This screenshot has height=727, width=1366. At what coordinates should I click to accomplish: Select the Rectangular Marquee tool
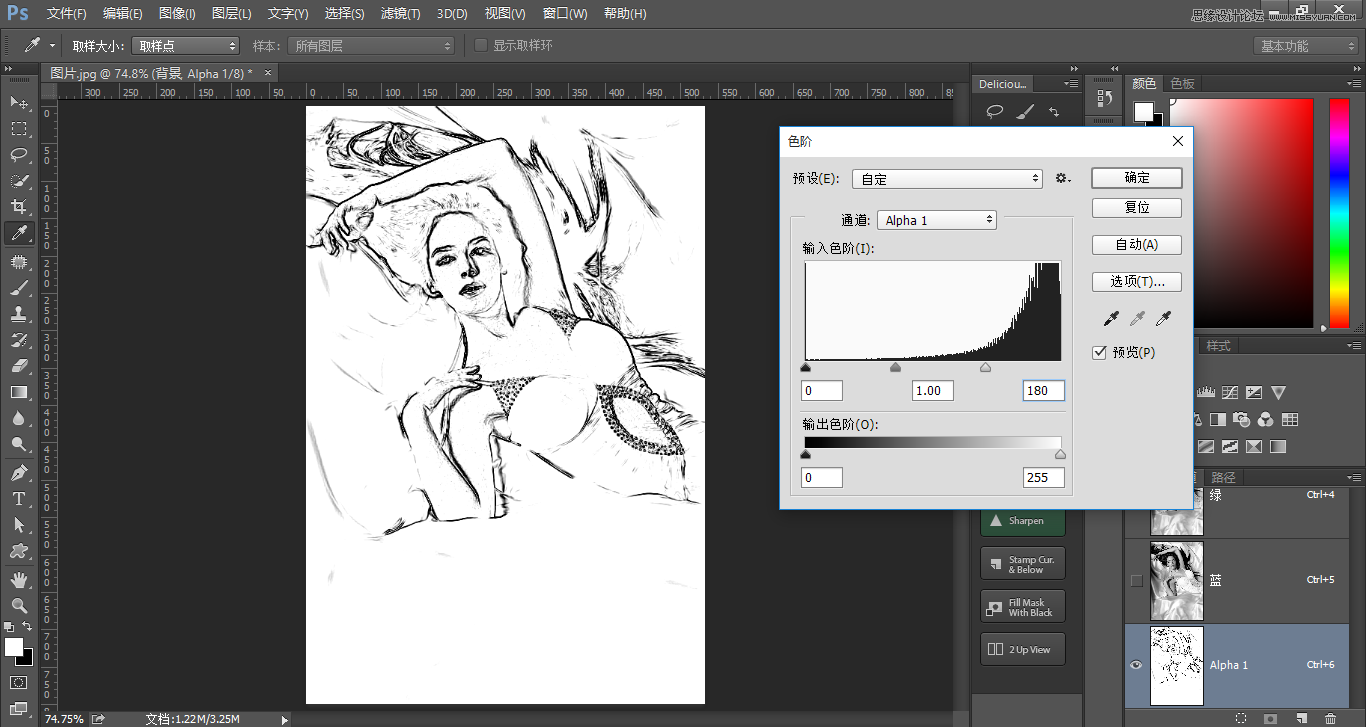[x=19, y=129]
